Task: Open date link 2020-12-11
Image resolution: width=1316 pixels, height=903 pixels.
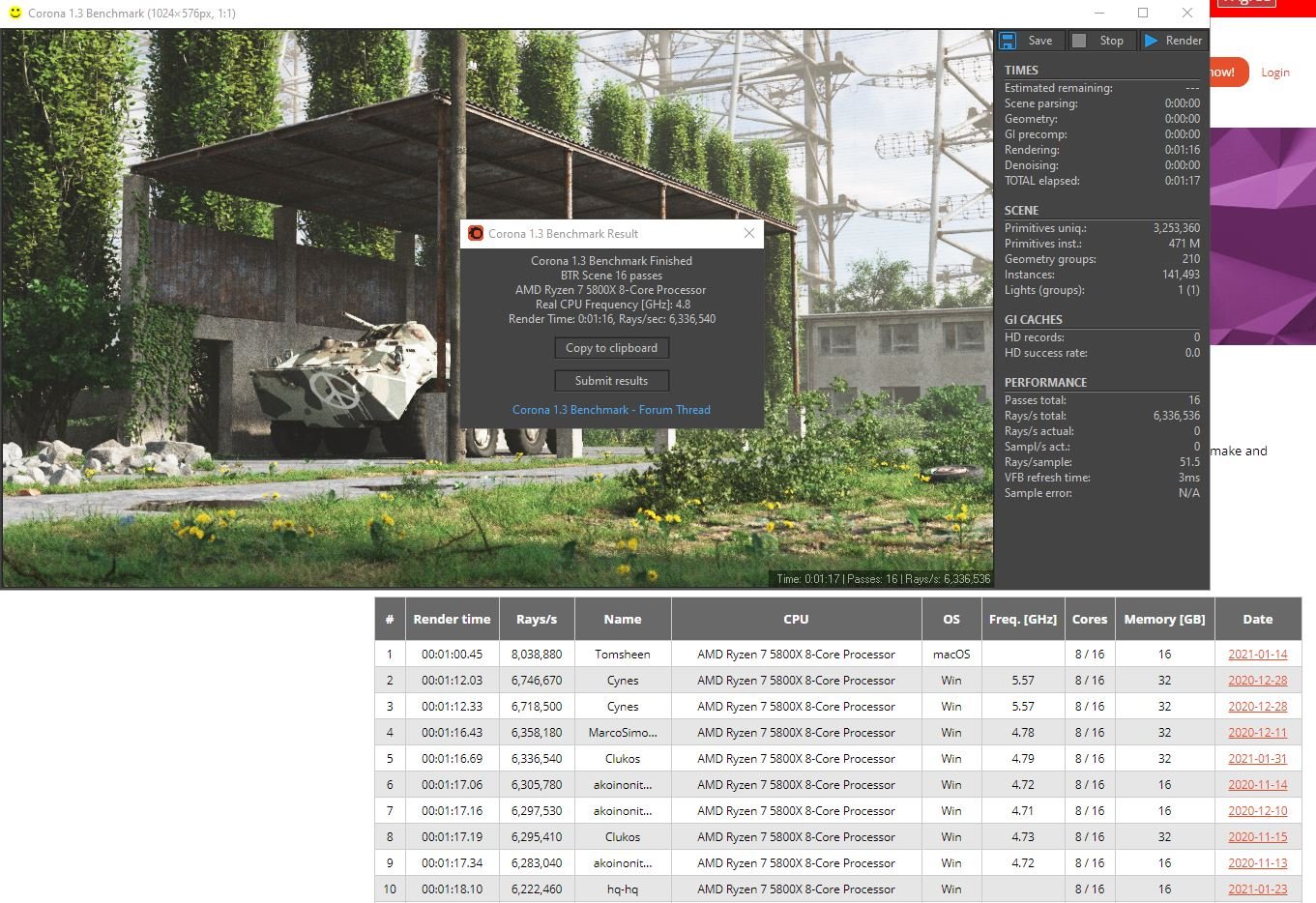Action: pyautogui.click(x=1258, y=733)
